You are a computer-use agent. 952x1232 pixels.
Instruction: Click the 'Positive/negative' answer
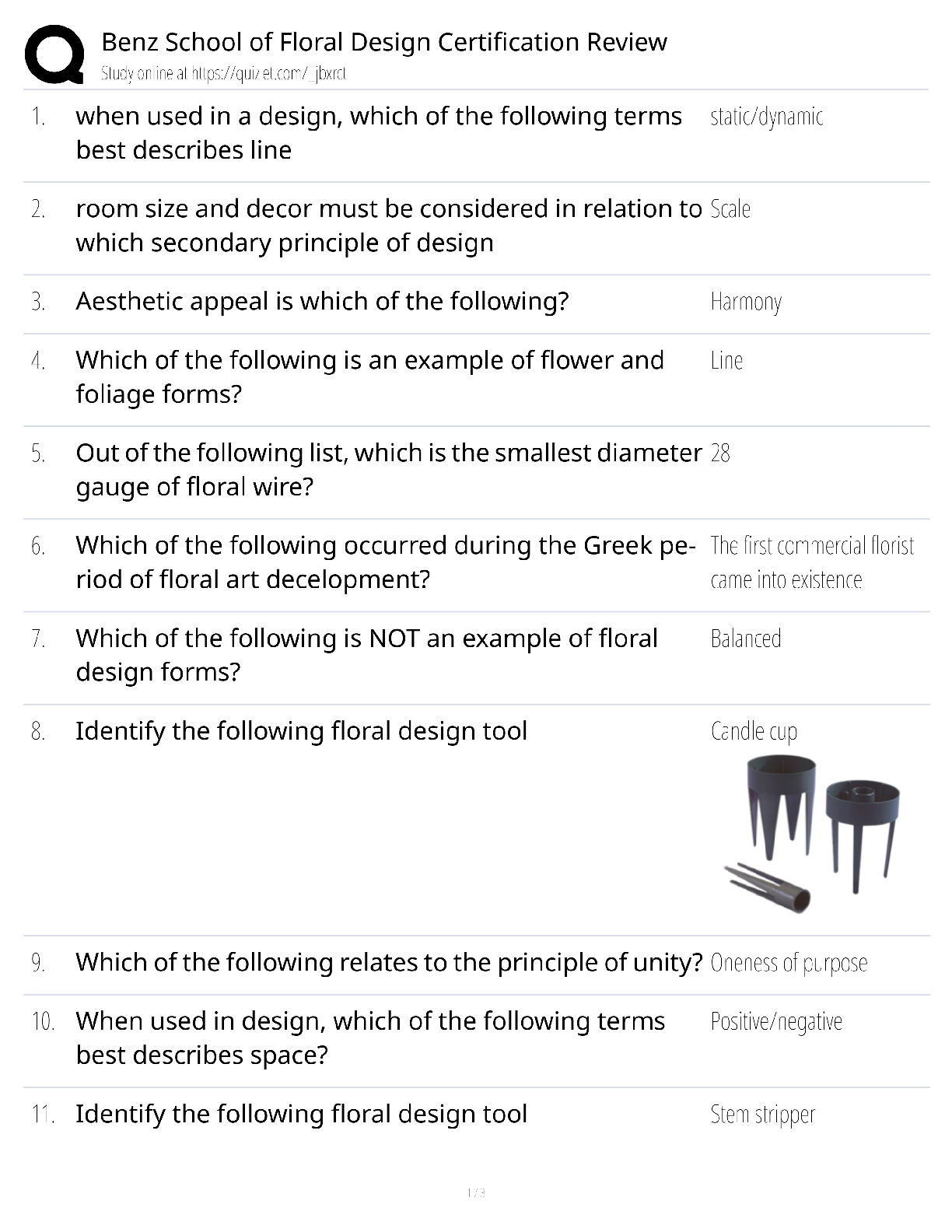point(776,1022)
